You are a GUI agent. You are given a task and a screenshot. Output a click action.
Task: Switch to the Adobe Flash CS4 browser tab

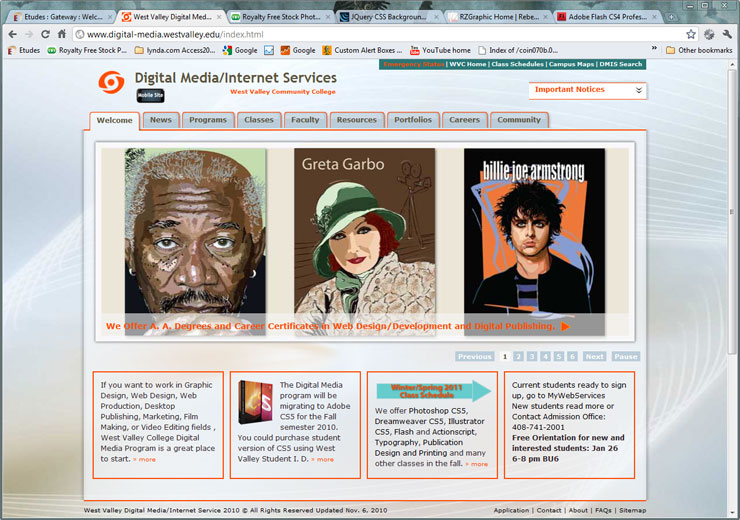[x=606, y=17]
